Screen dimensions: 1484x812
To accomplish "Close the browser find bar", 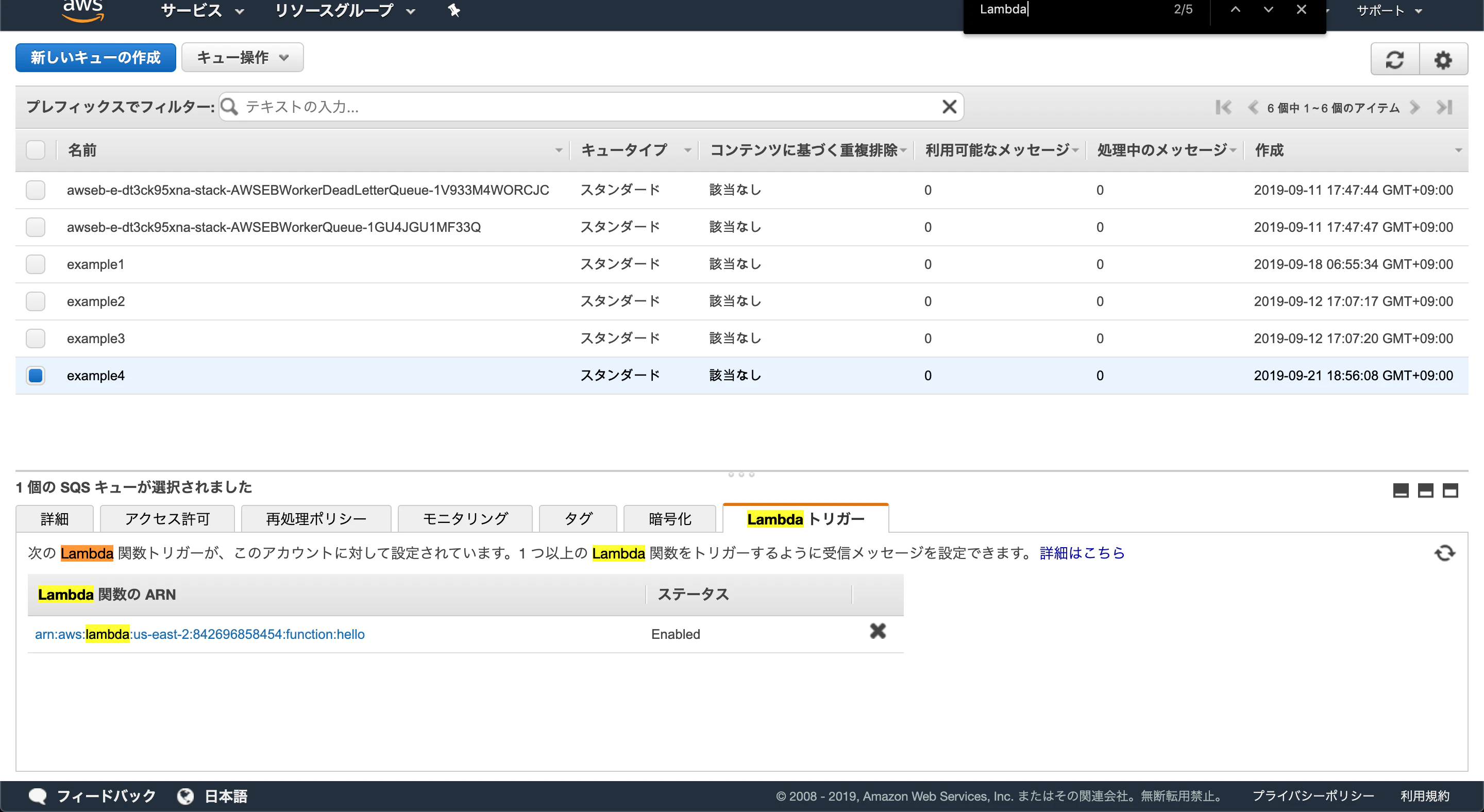I will click(1301, 10).
